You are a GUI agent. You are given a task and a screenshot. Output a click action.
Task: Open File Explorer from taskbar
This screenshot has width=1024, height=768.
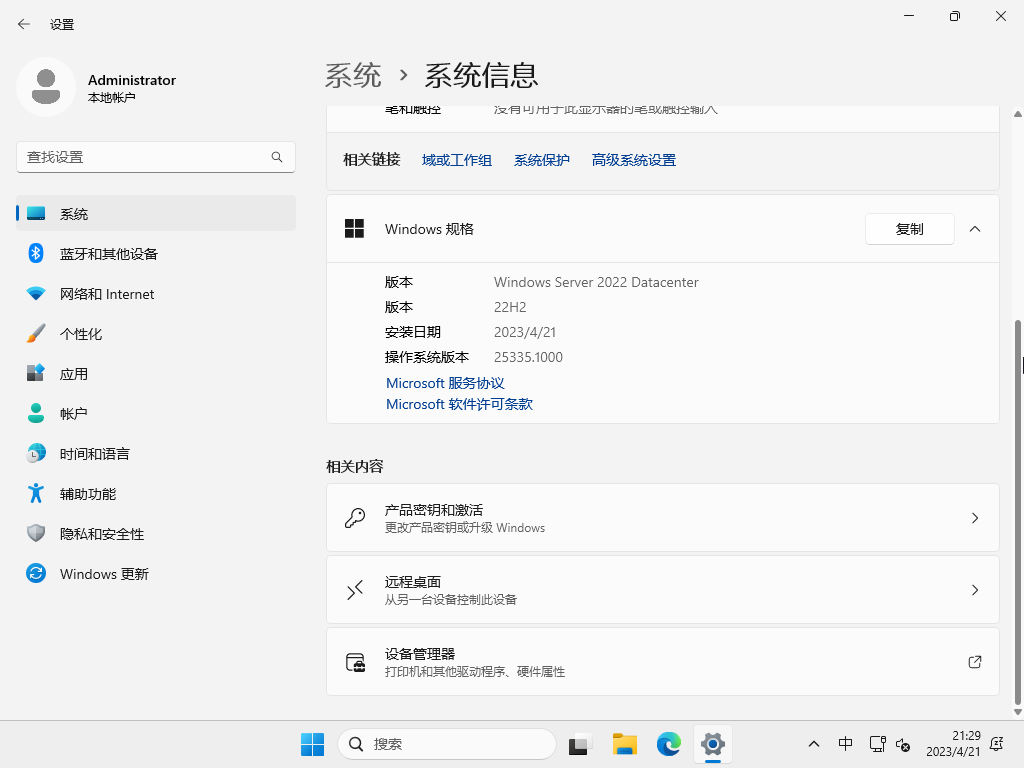(x=624, y=744)
